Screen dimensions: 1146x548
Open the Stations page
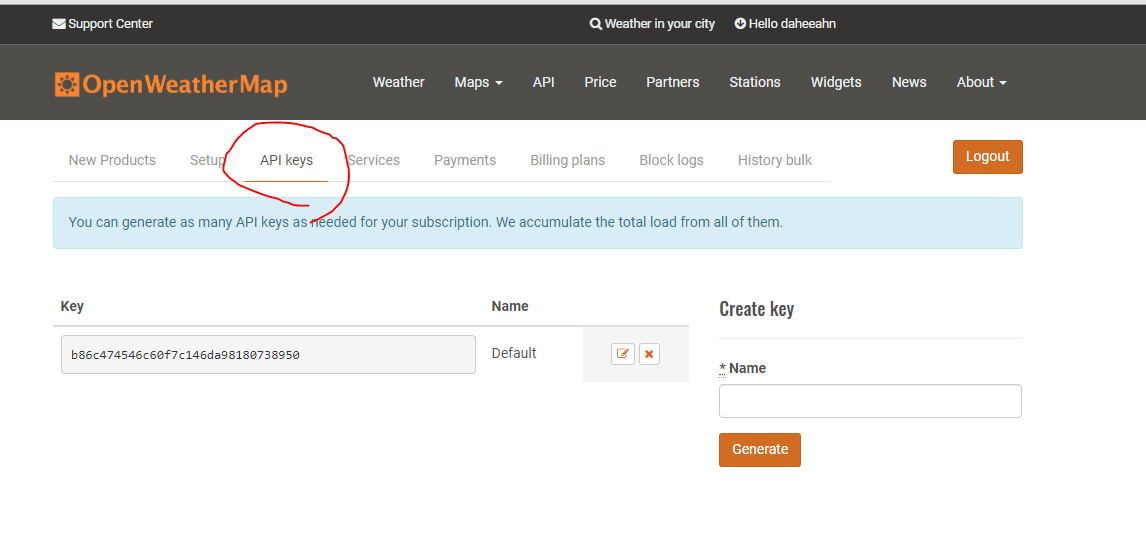point(755,83)
